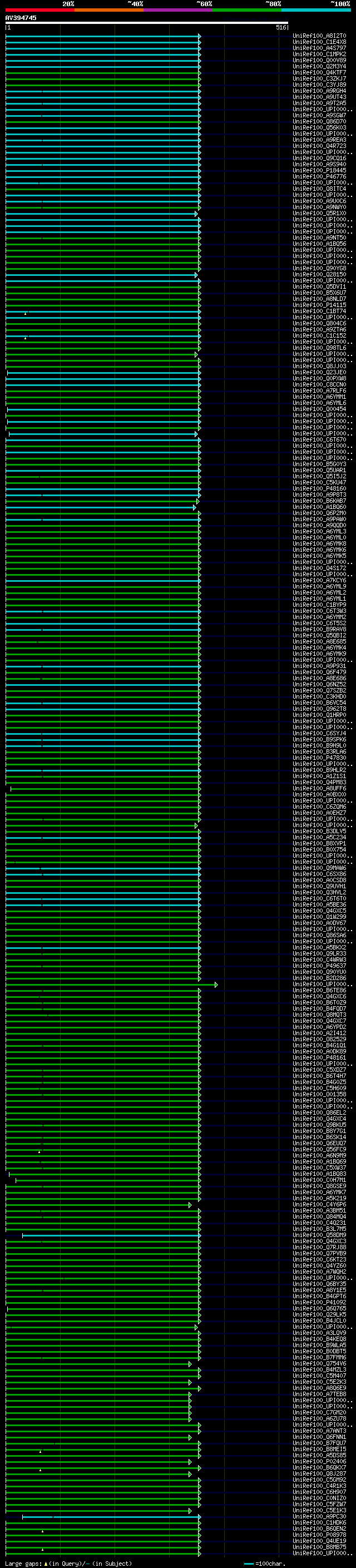Image resolution: width=356 pixels, height=1568 pixels.
Task: Click the white query length bar
Action: [x=146, y=22]
